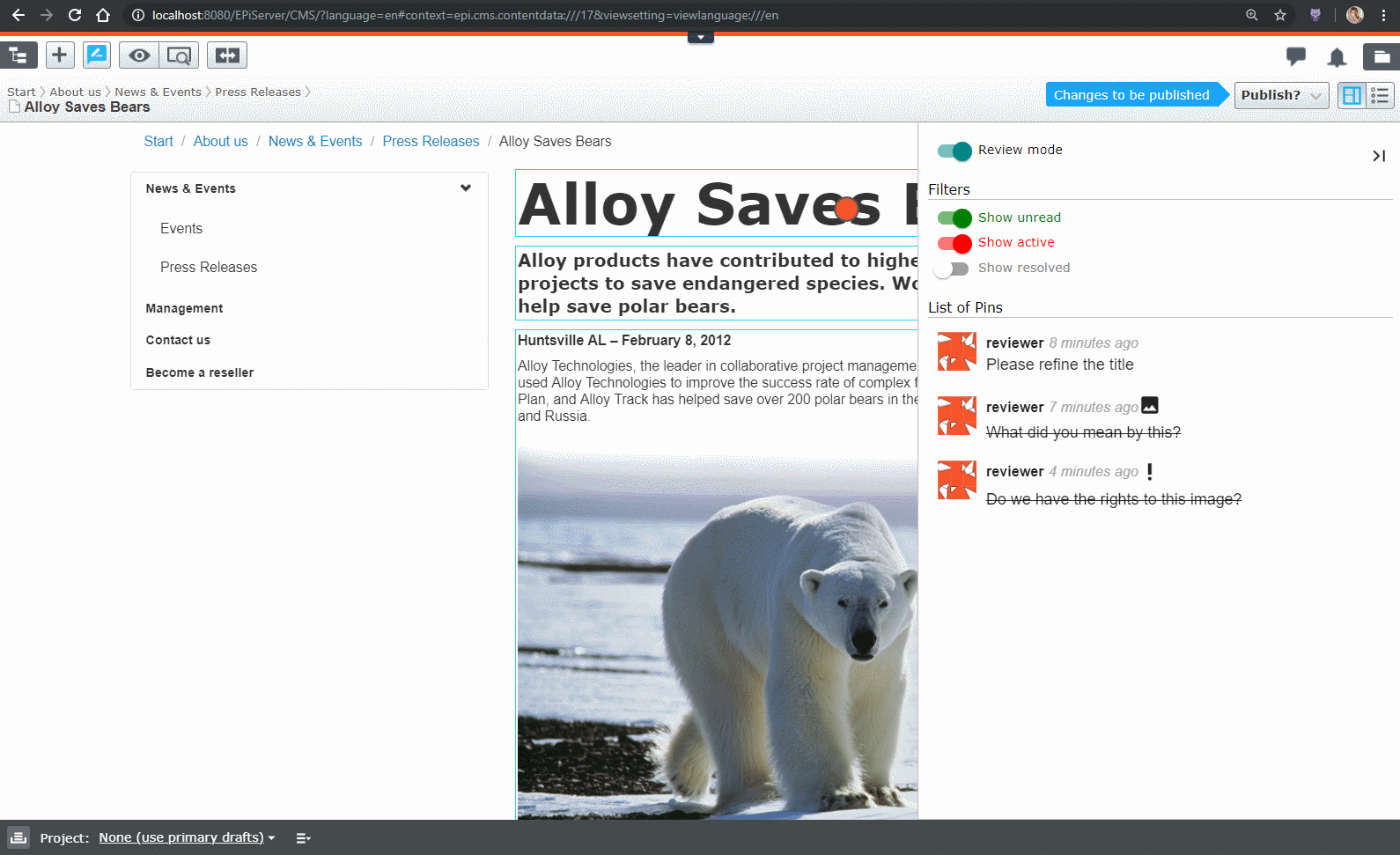Click the orange review pin on title
1400x855 pixels.
pos(846,209)
